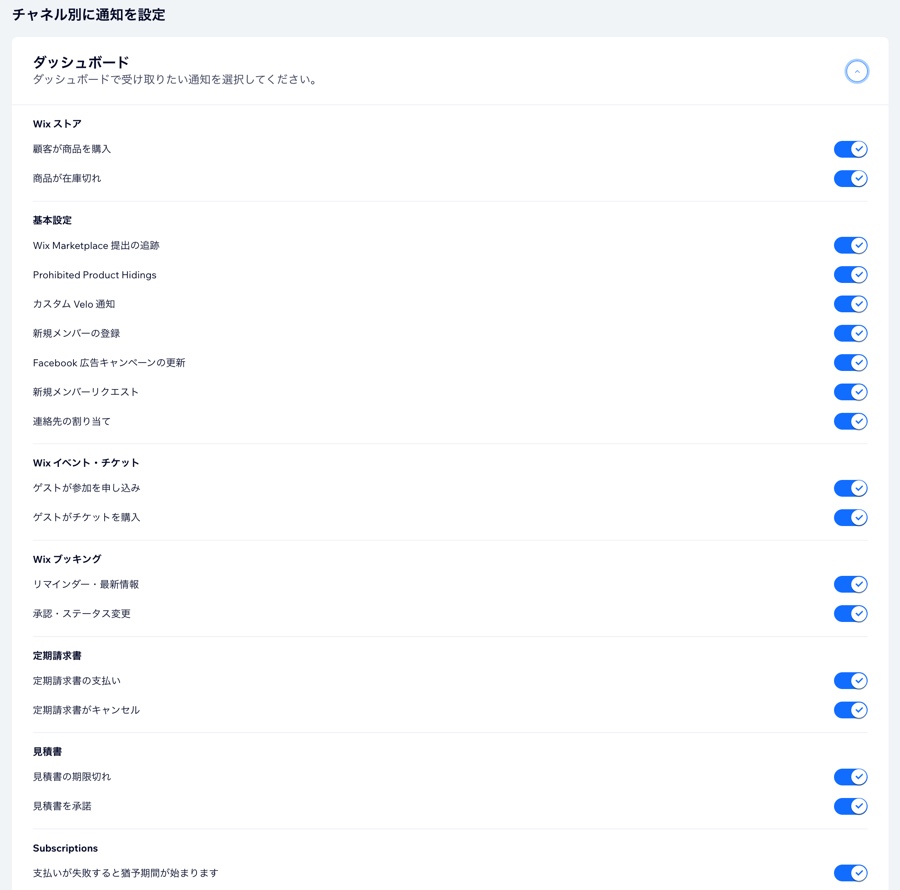Viewport: 900px width, 890px height.
Task: Click the Wix Marketplace 提出の追跡 label
Action: point(96,246)
